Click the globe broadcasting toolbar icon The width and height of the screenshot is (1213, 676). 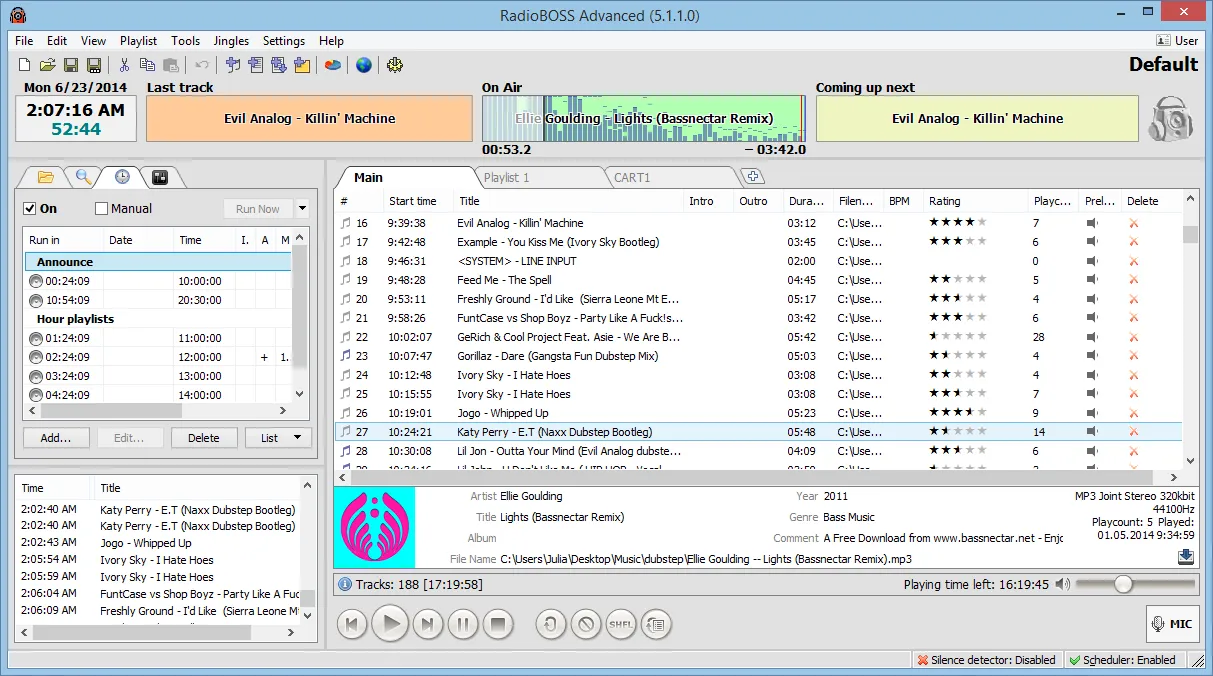[363, 65]
